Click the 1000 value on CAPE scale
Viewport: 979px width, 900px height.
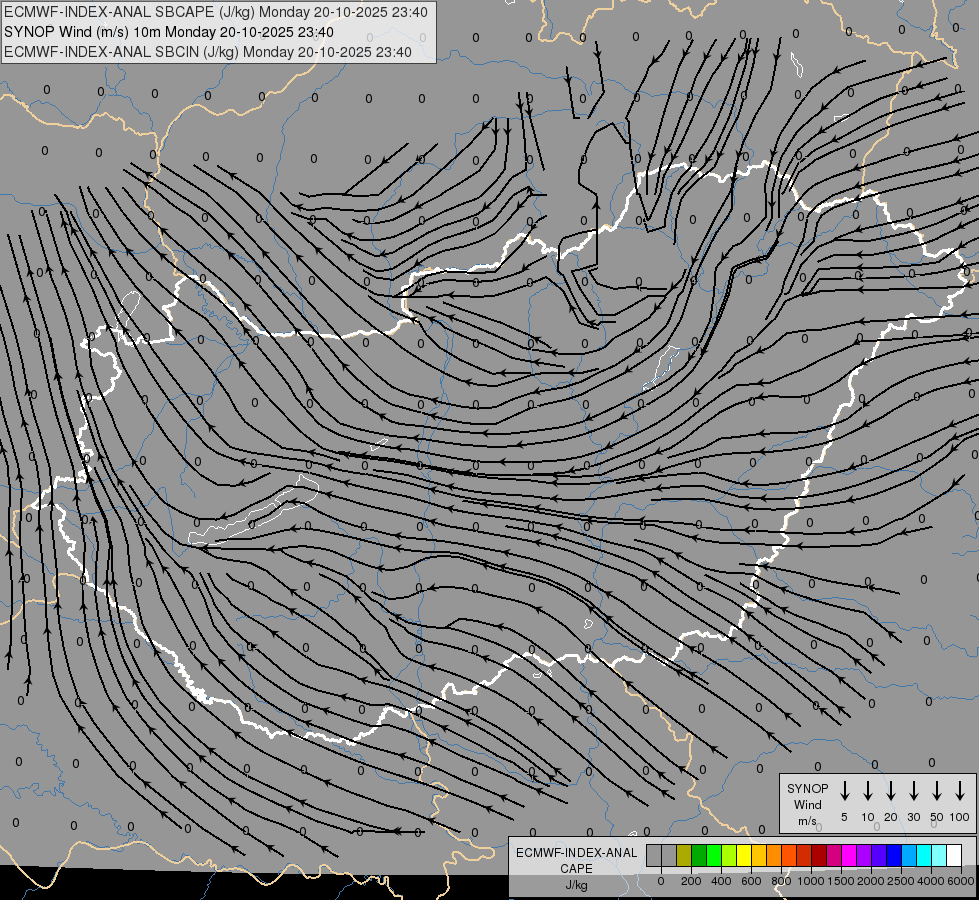click(810, 881)
